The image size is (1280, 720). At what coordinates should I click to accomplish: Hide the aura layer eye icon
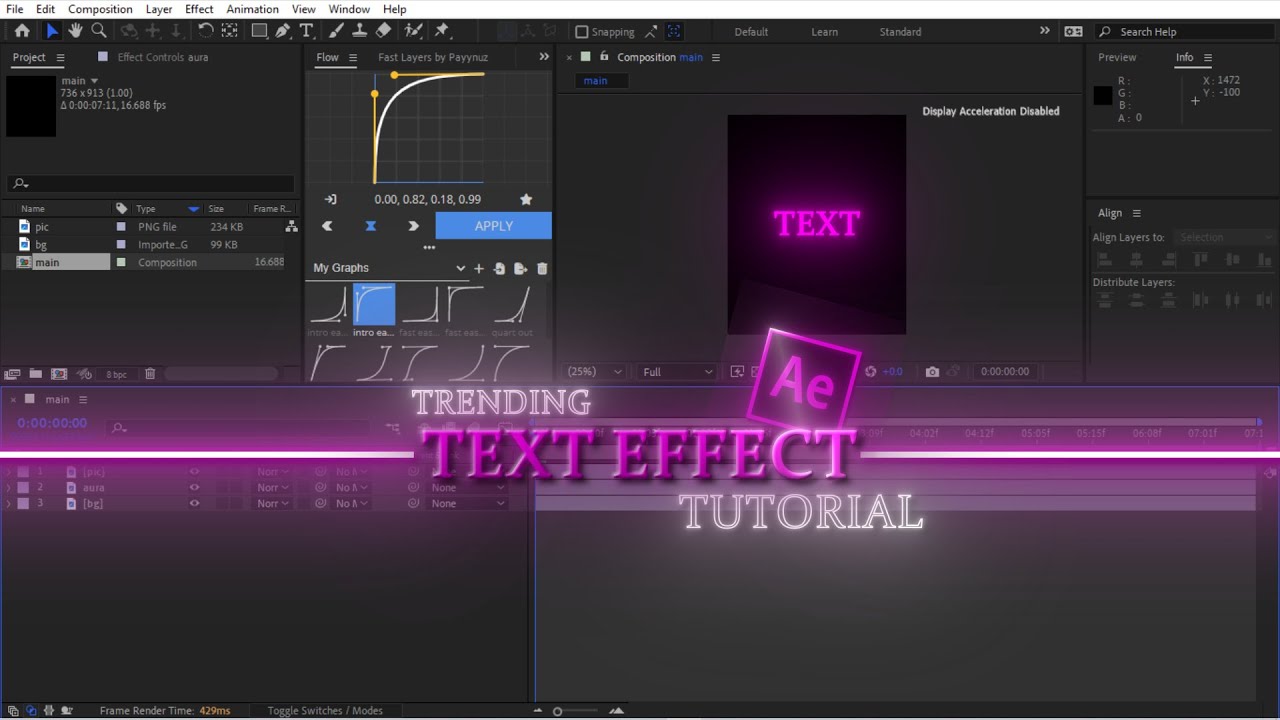point(195,488)
